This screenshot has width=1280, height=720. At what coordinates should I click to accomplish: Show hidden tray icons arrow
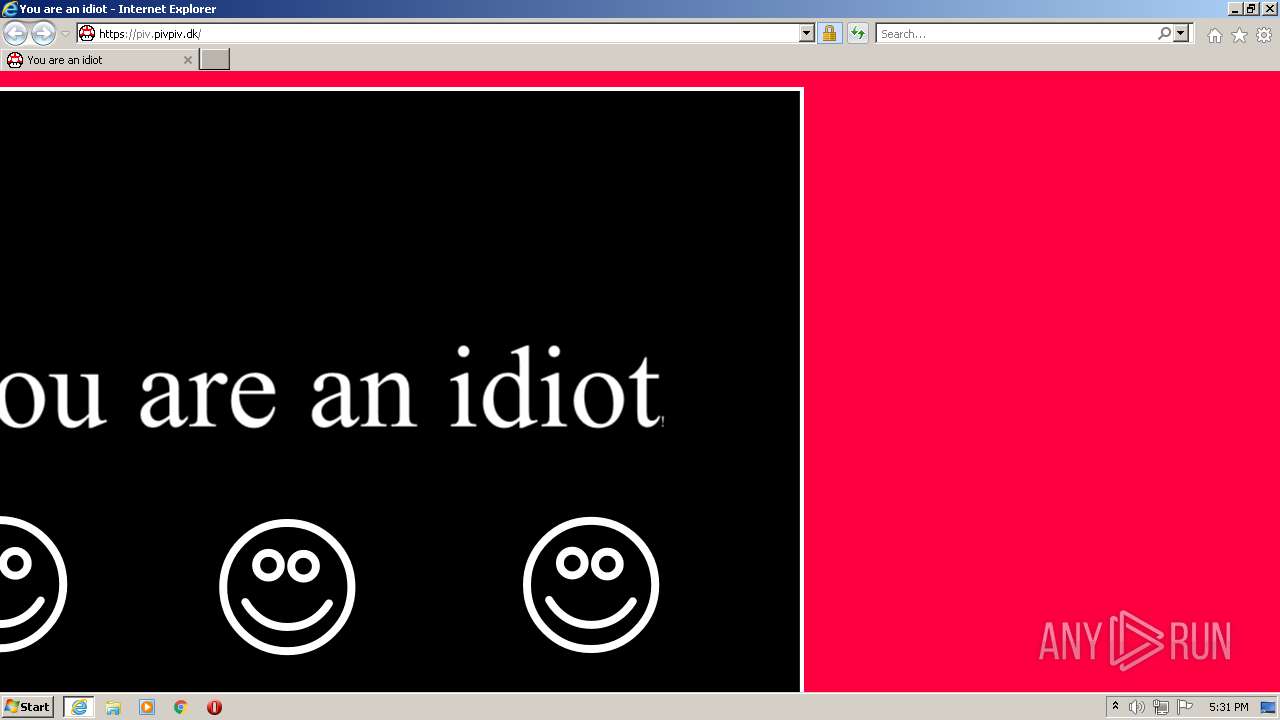tap(1115, 707)
